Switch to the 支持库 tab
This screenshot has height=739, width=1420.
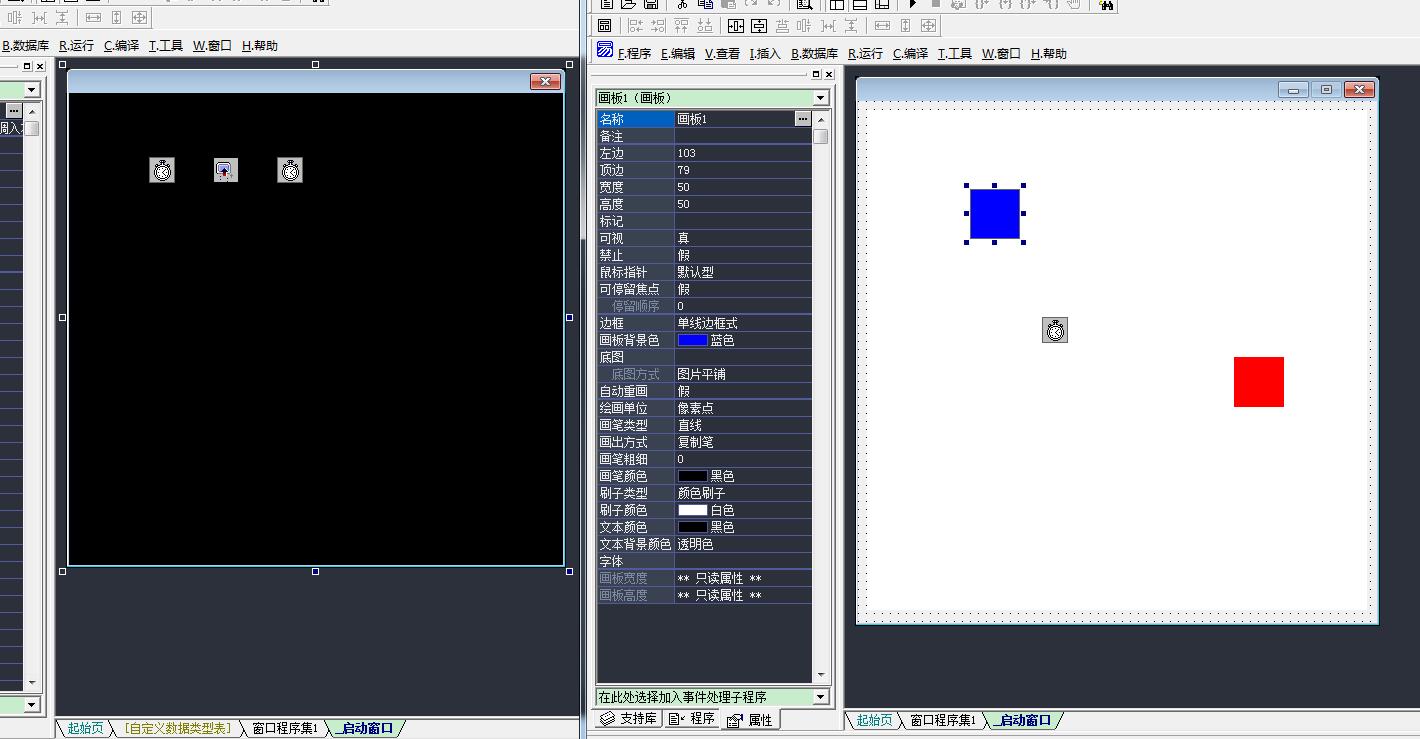tap(629, 719)
